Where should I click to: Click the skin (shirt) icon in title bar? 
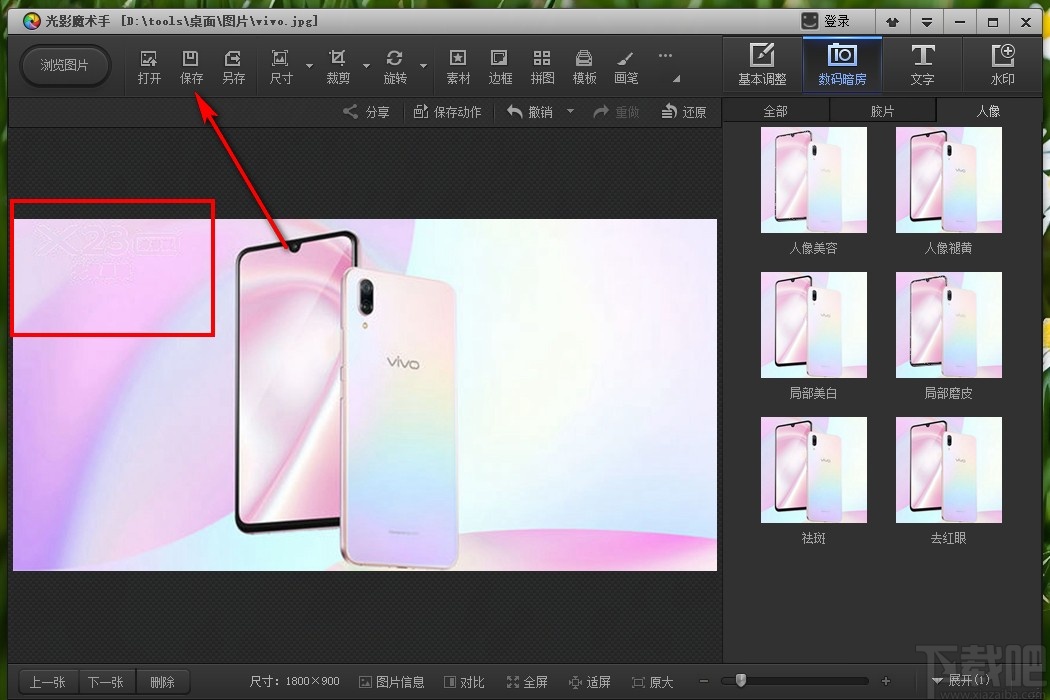[x=893, y=22]
